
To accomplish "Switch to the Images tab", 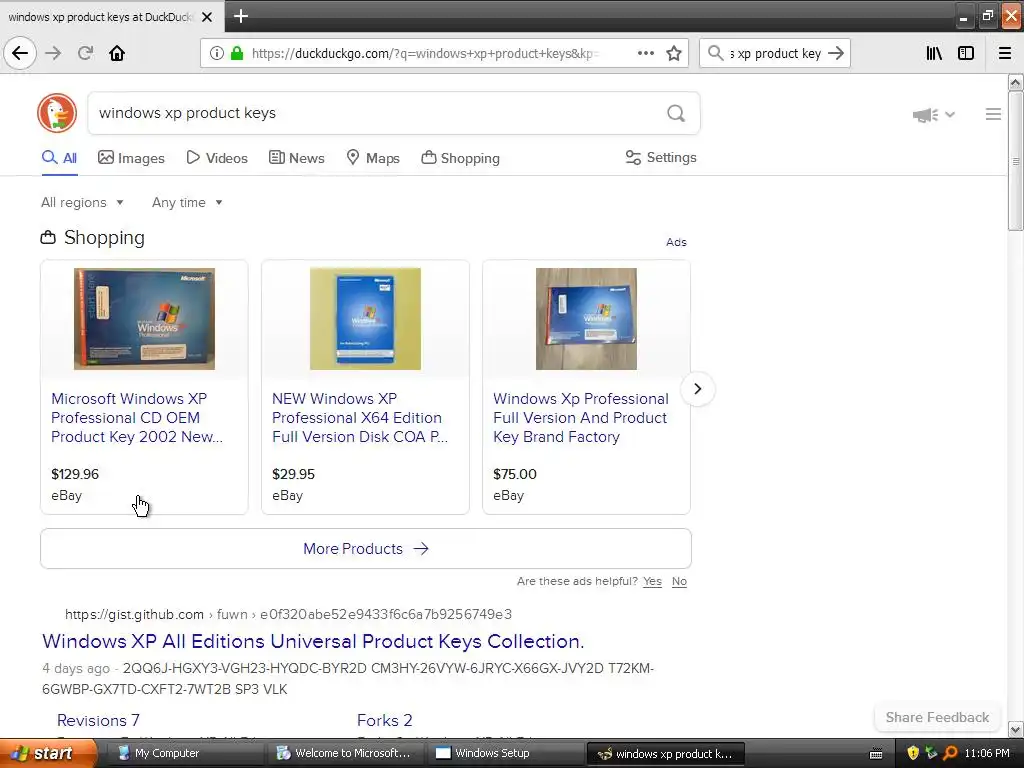I will (131, 158).
